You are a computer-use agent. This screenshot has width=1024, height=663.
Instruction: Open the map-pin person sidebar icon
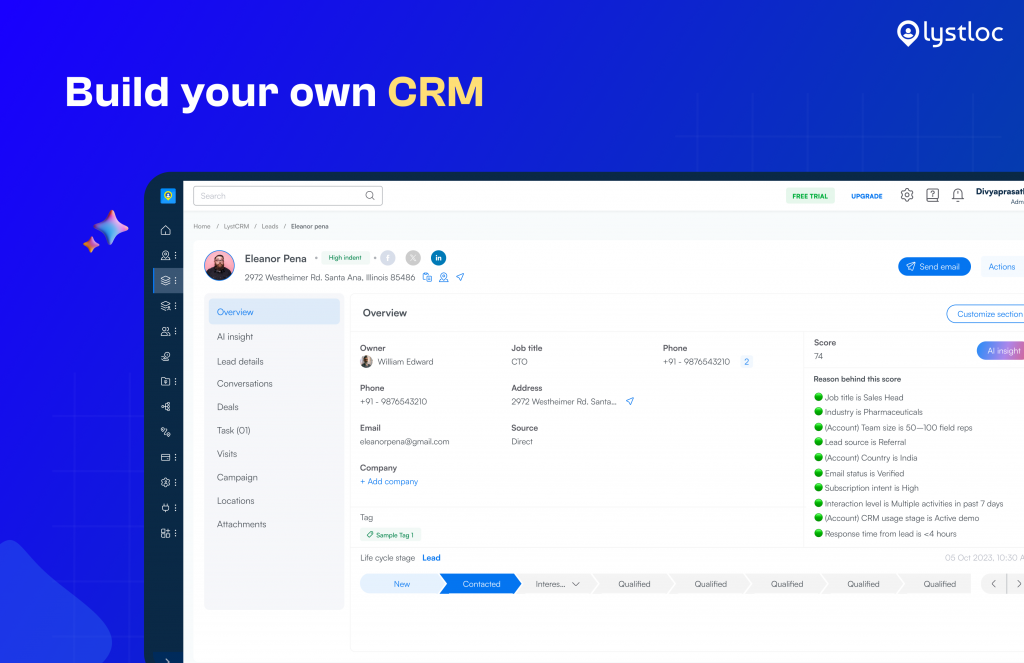[x=166, y=255]
